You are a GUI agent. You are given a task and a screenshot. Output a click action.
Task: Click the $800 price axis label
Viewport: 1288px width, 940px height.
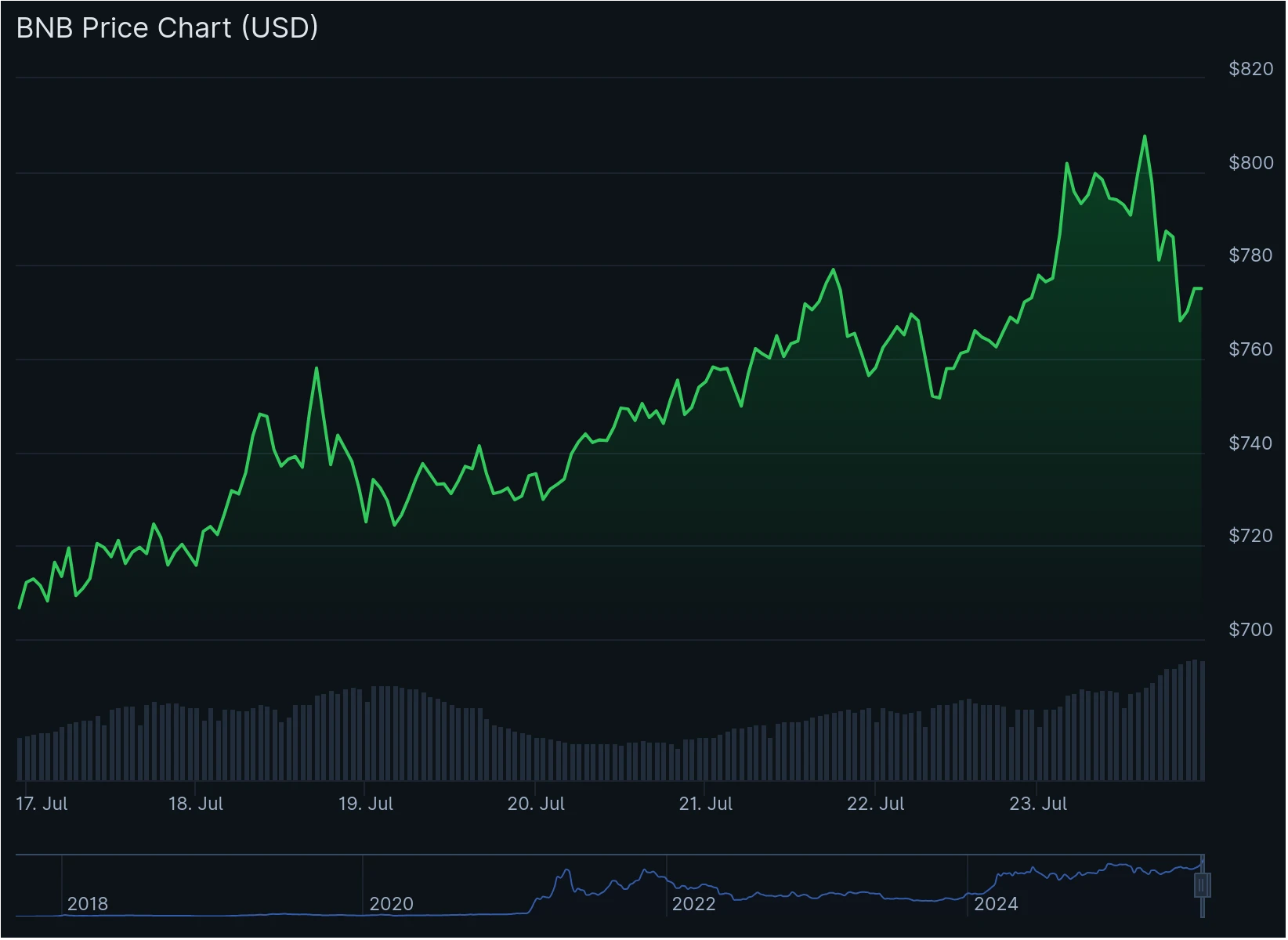click(x=1250, y=163)
